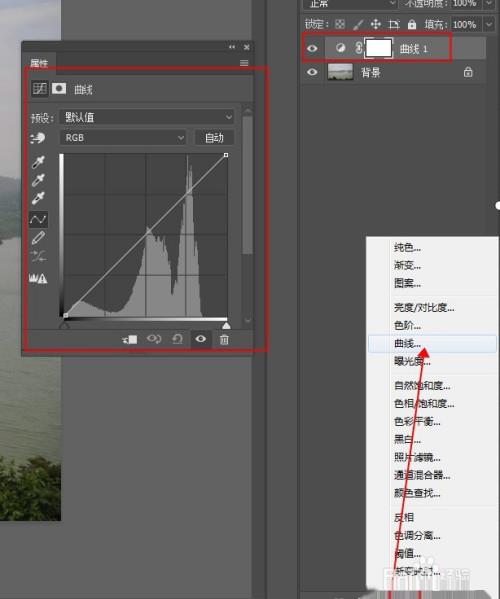Click histogram clipping warning icon
The height and width of the screenshot is (599, 500).
[x=38, y=278]
